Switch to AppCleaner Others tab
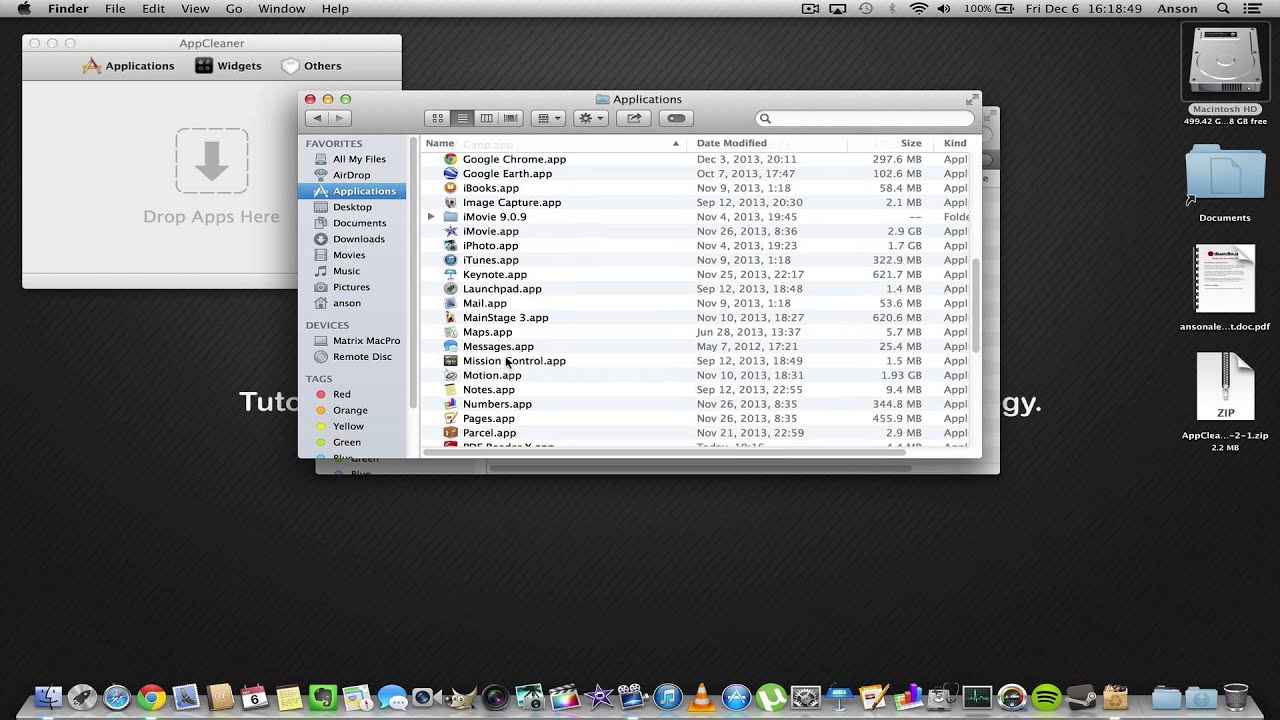The image size is (1280, 720). pyautogui.click(x=311, y=66)
